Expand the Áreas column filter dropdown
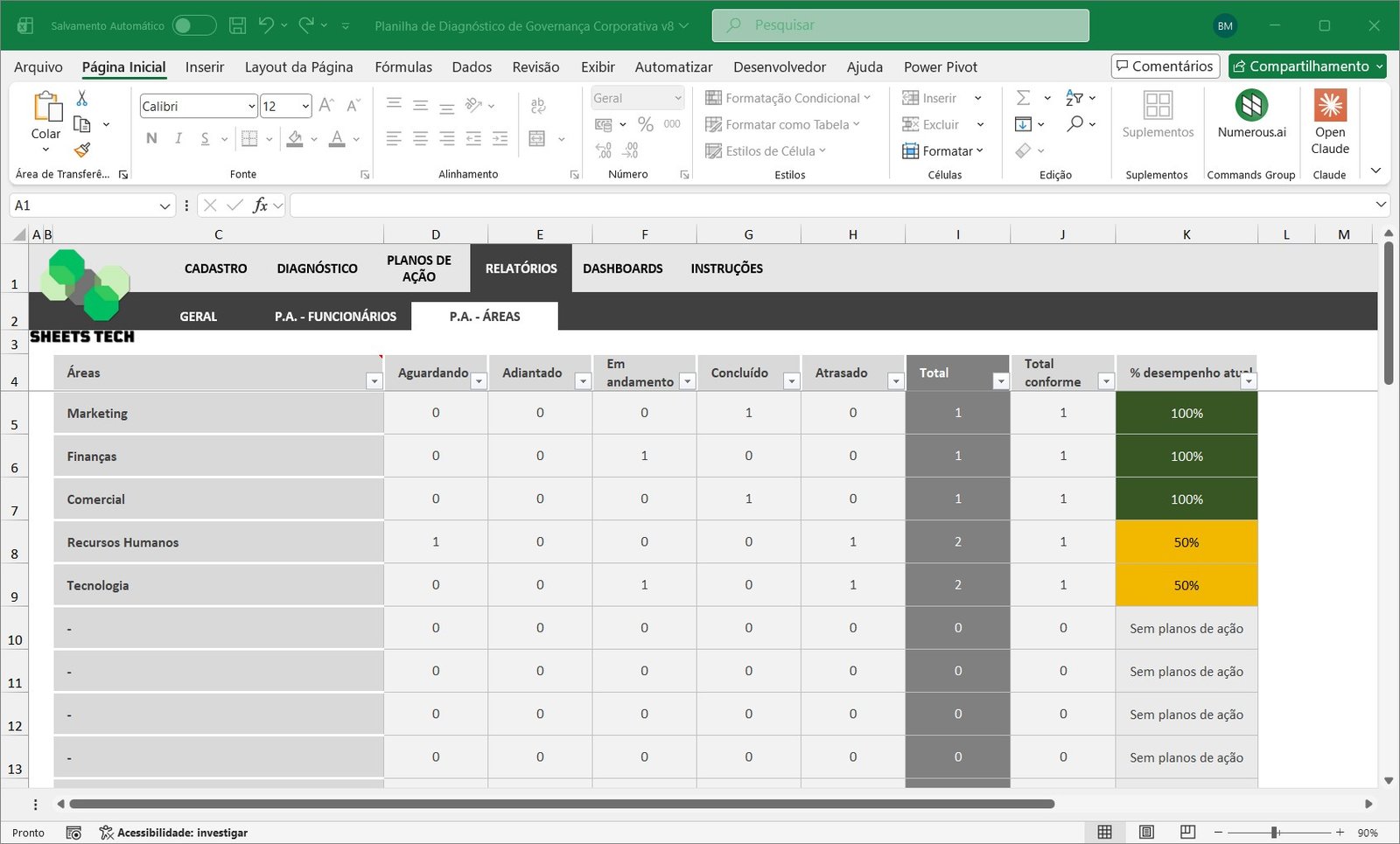This screenshot has width=1400, height=844. click(374, 381)
